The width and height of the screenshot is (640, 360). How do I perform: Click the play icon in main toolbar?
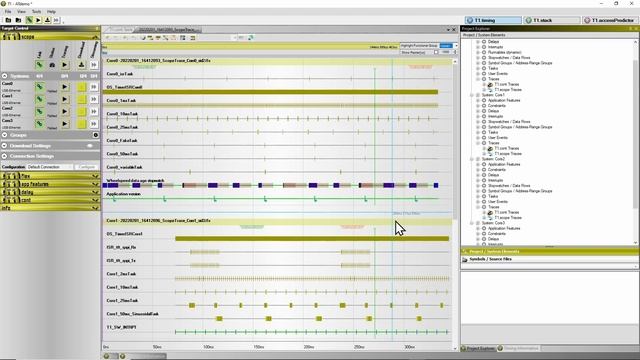pyautogui.click(x=38, y=20)
